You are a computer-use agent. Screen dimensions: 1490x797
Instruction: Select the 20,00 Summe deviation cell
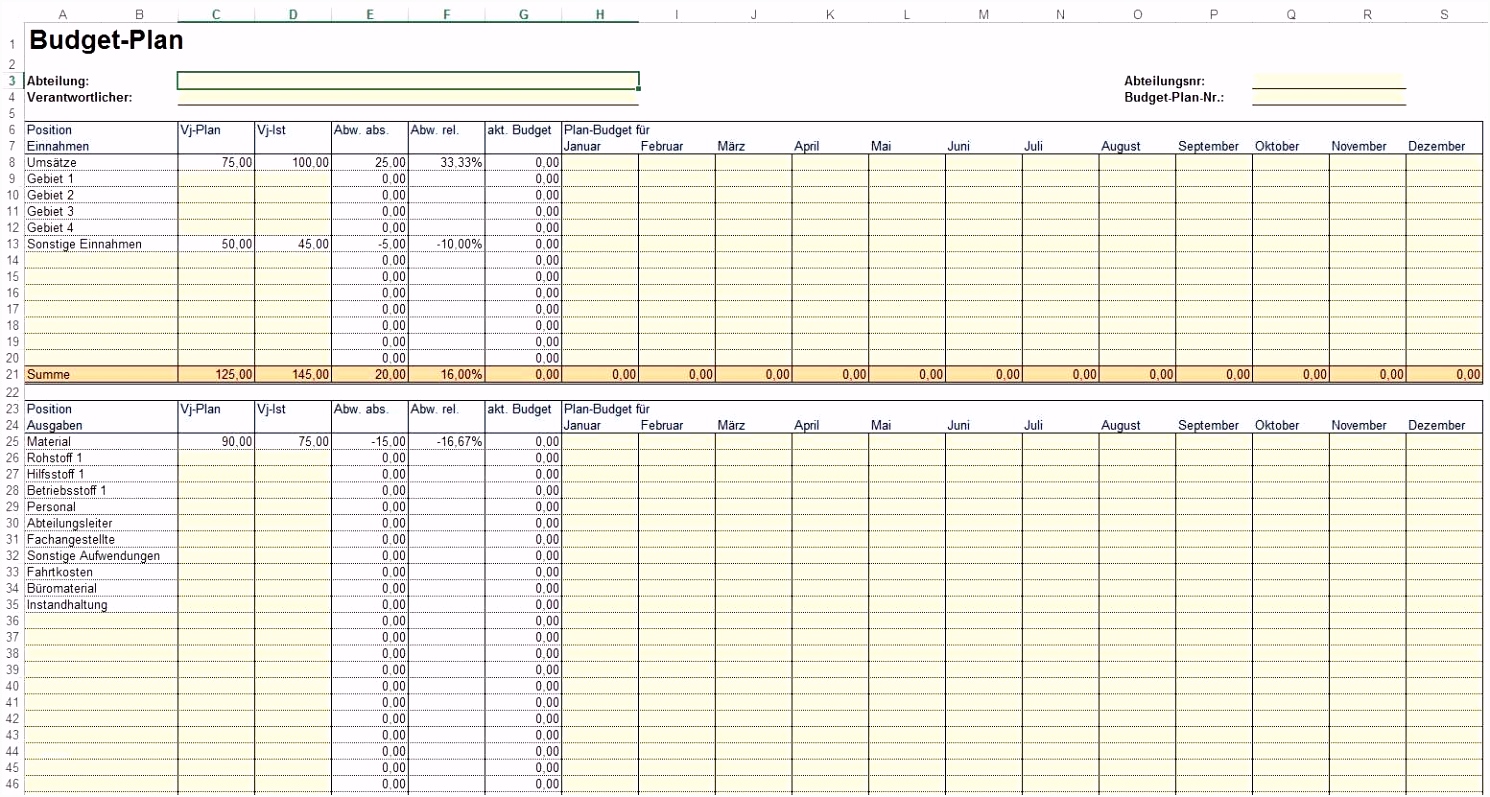(370, 374)
